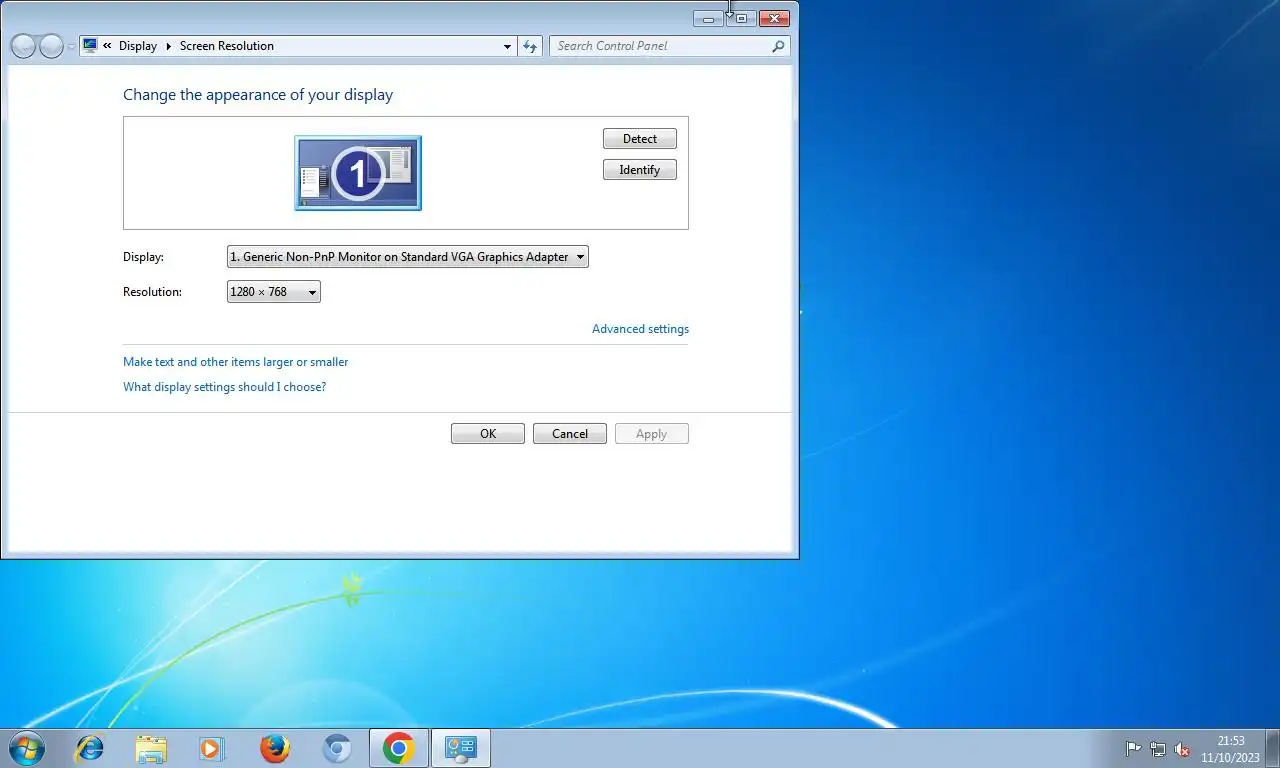Go back with the Back arrow button
This screenshot has height=768, width=1280.
tap(23, 46)
